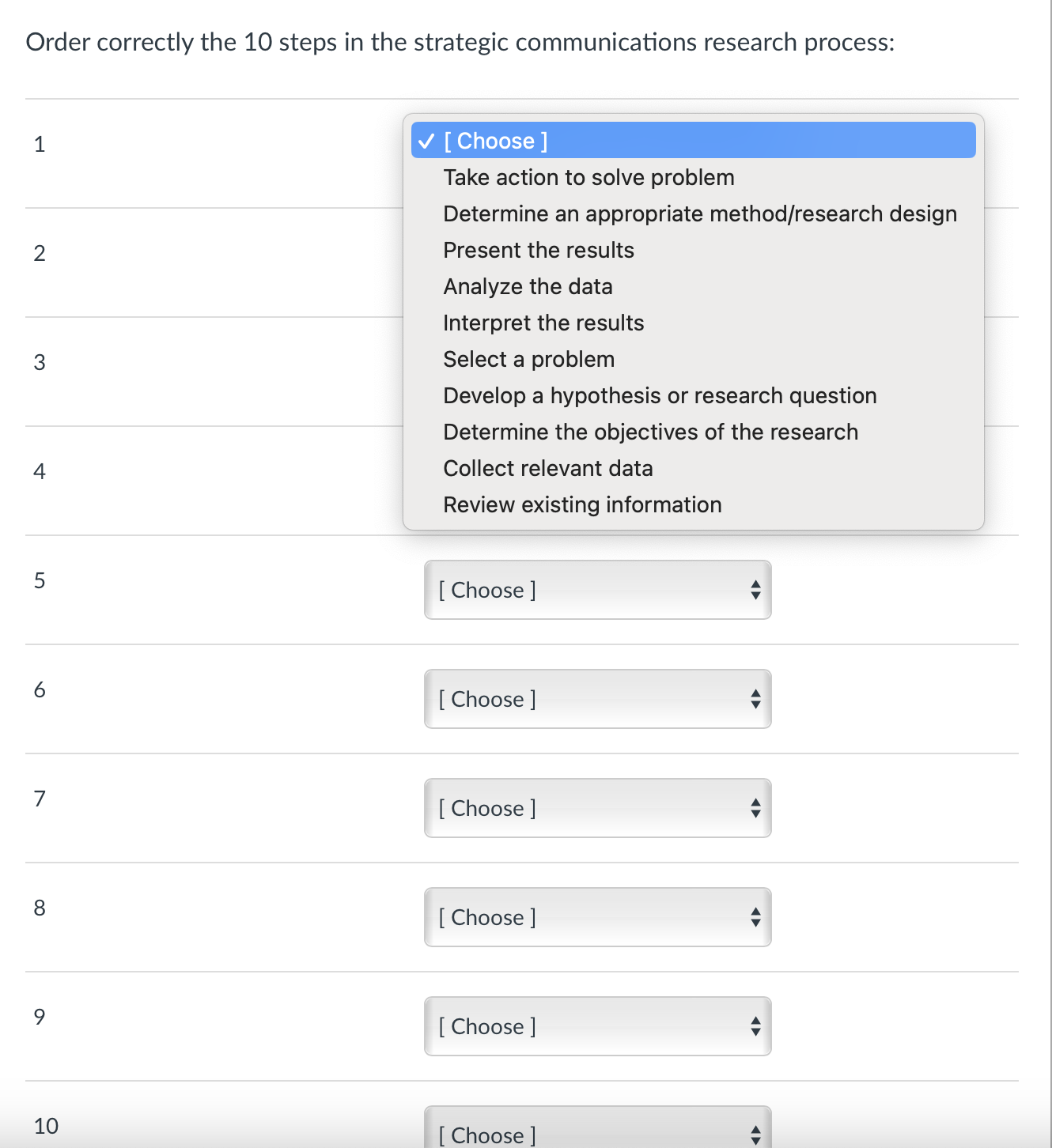Pick 'Review existing information' from list
This screenshot has height=1148, width=1052.
coord(582,504)
